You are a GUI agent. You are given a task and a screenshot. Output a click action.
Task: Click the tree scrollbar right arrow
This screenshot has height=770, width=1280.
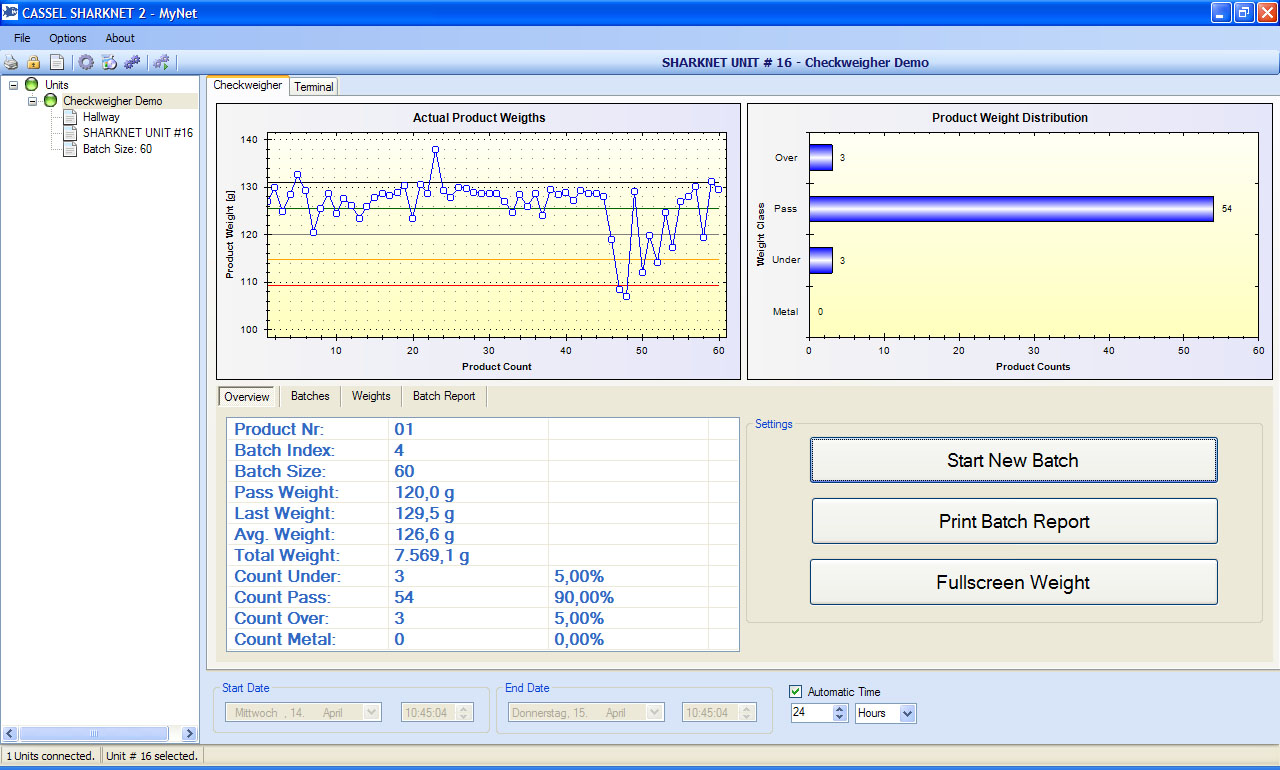(188, 733)
